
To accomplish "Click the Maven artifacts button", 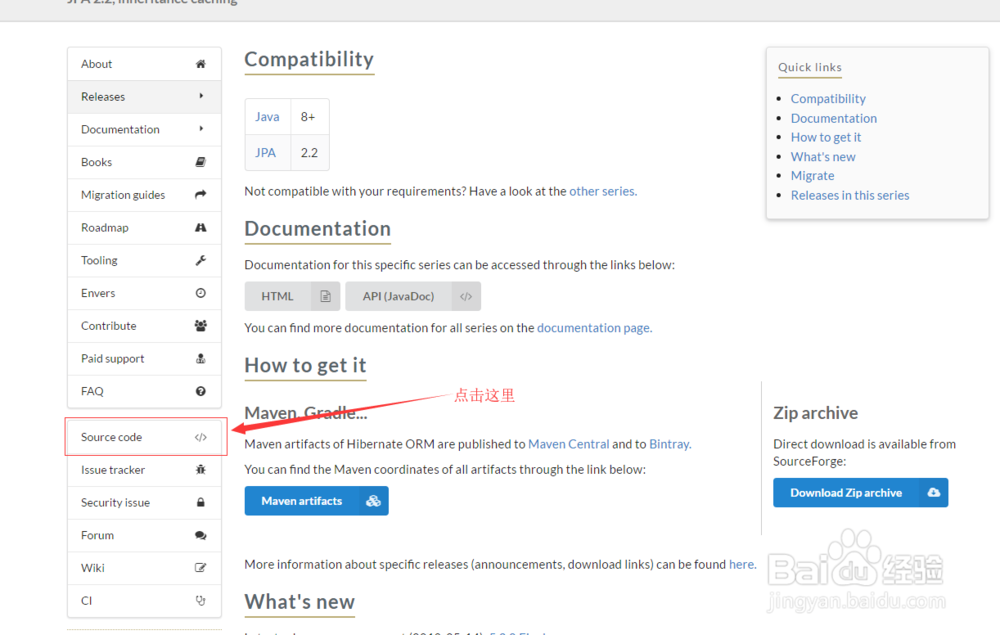I will (x=316, y=501).
